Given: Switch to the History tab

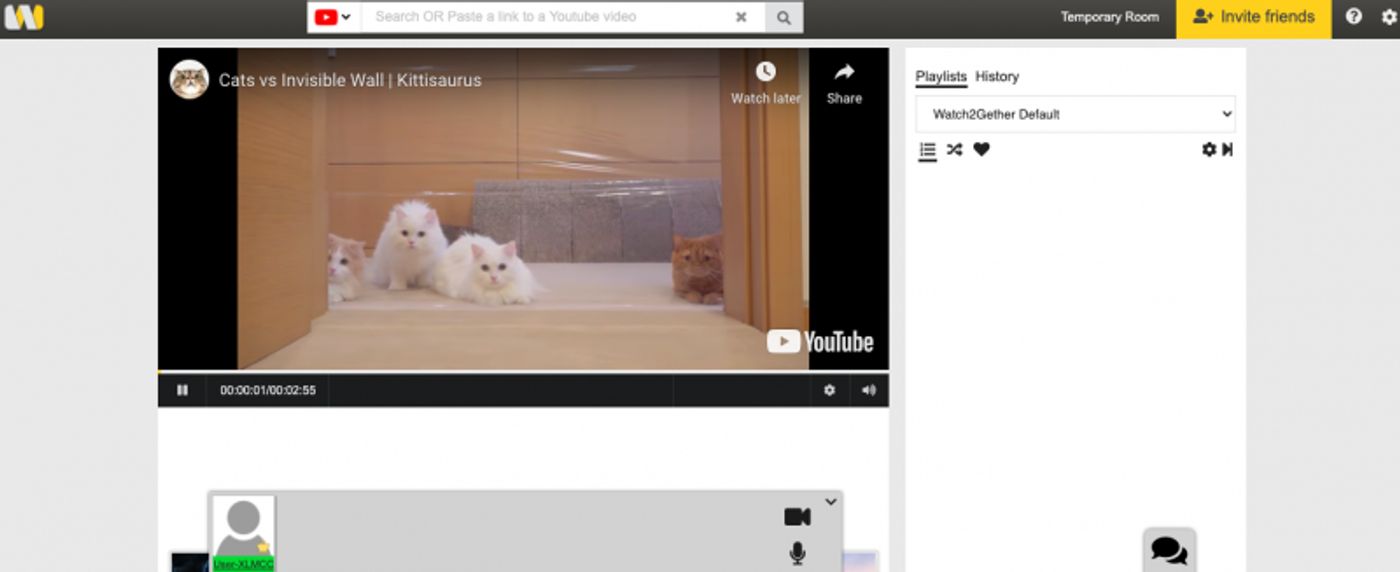Looking at the screenshot, I should (997, 77).
